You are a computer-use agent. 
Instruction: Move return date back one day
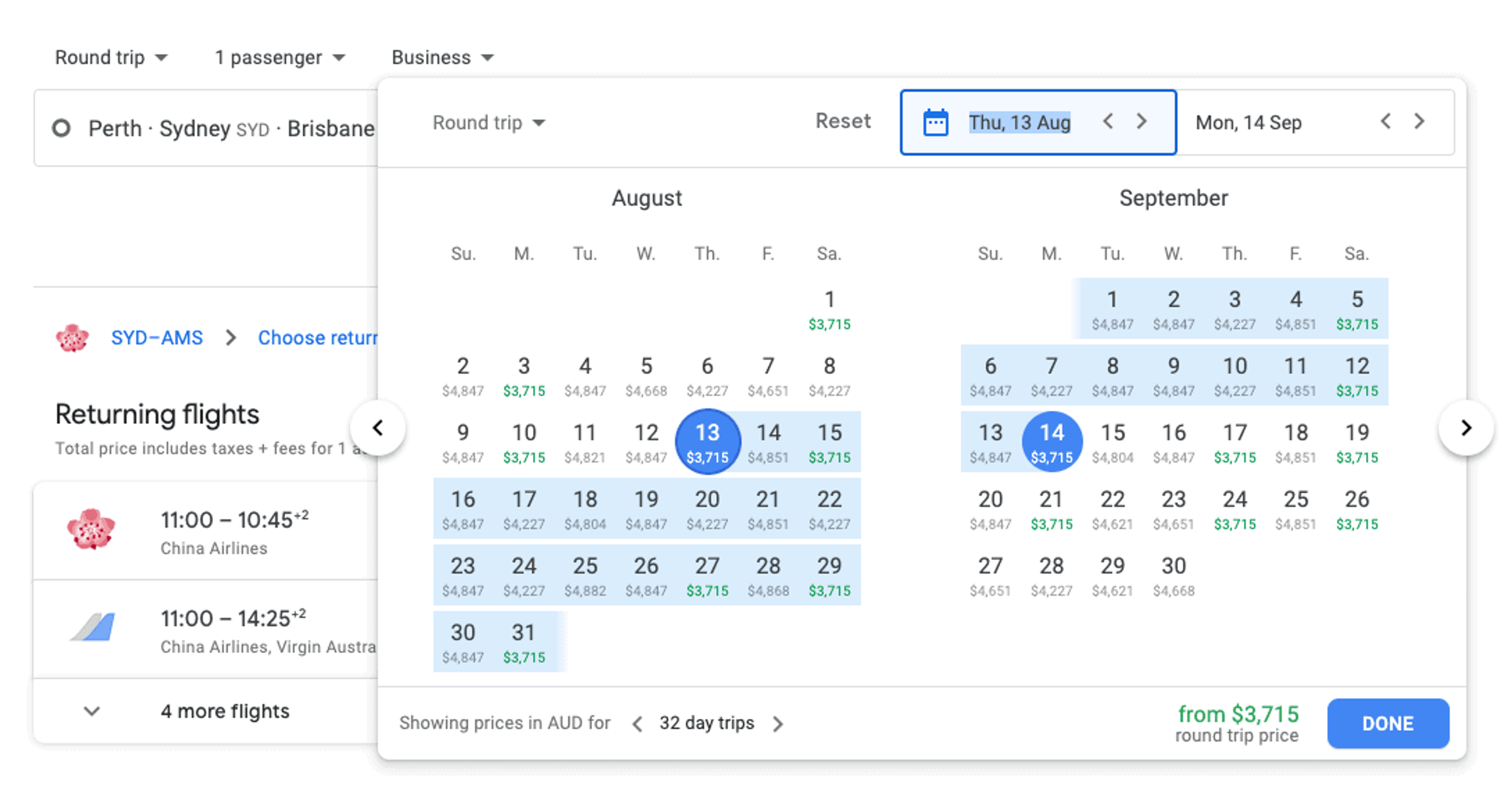click(1385, 122)
